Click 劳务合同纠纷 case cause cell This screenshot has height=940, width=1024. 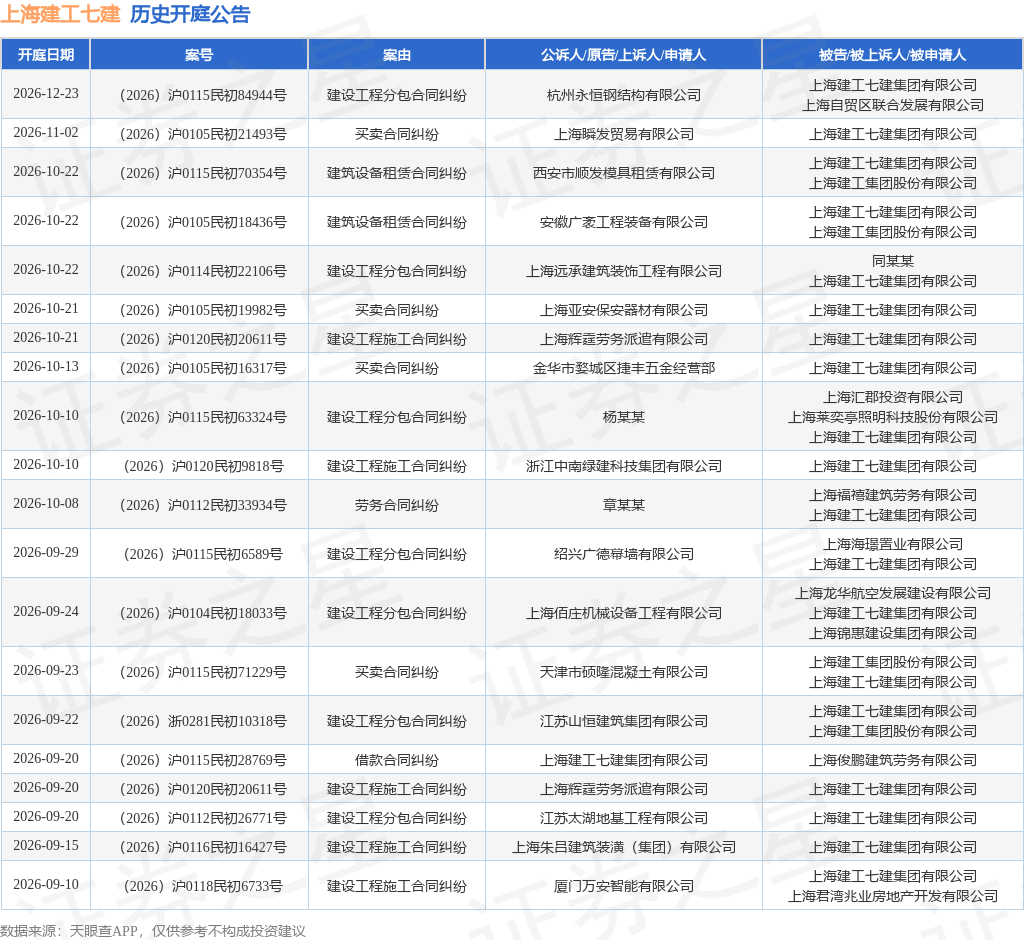tap(396, 506)
